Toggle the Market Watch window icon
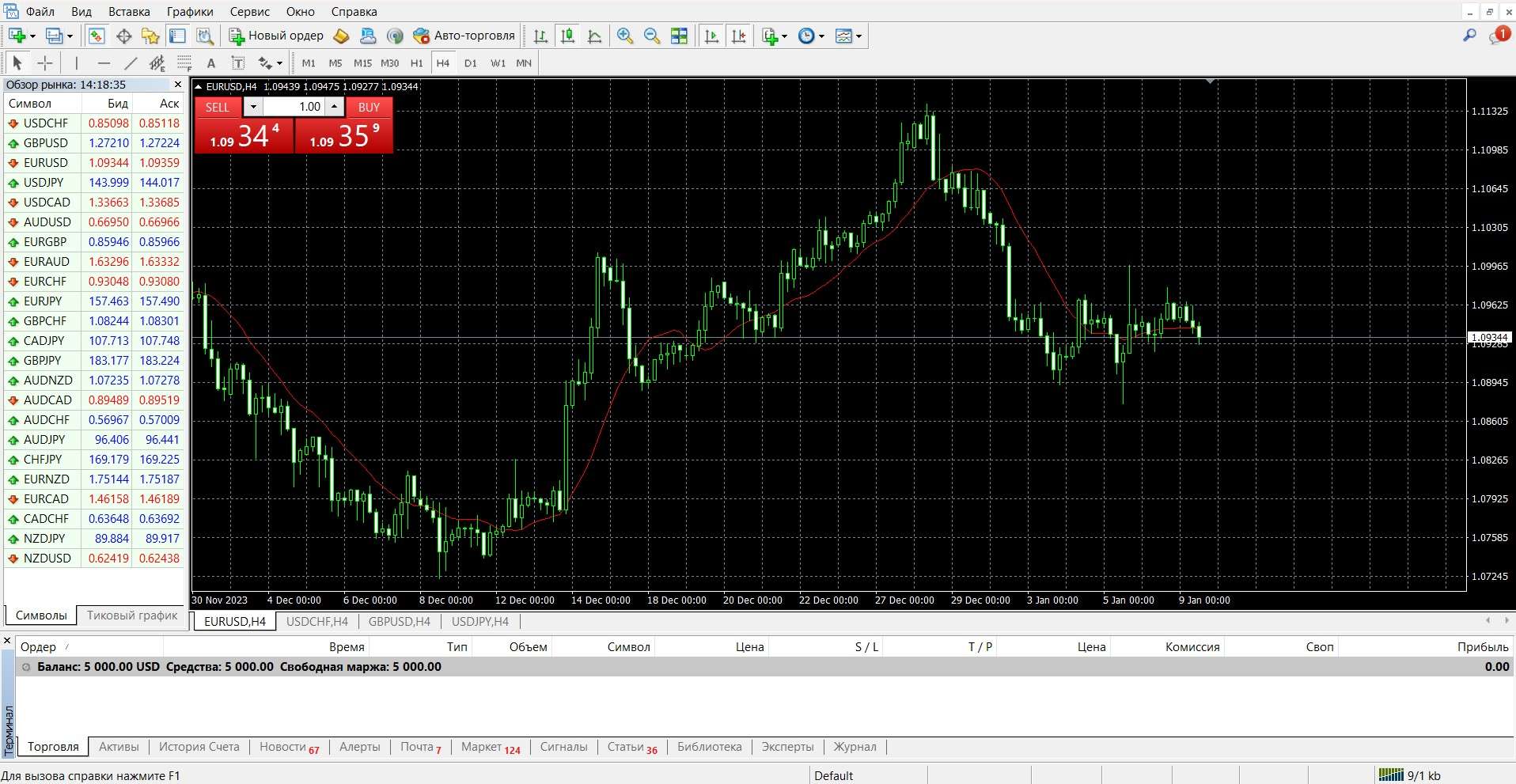The height and width of the screenshot is (784, 1516). [97, 36]
